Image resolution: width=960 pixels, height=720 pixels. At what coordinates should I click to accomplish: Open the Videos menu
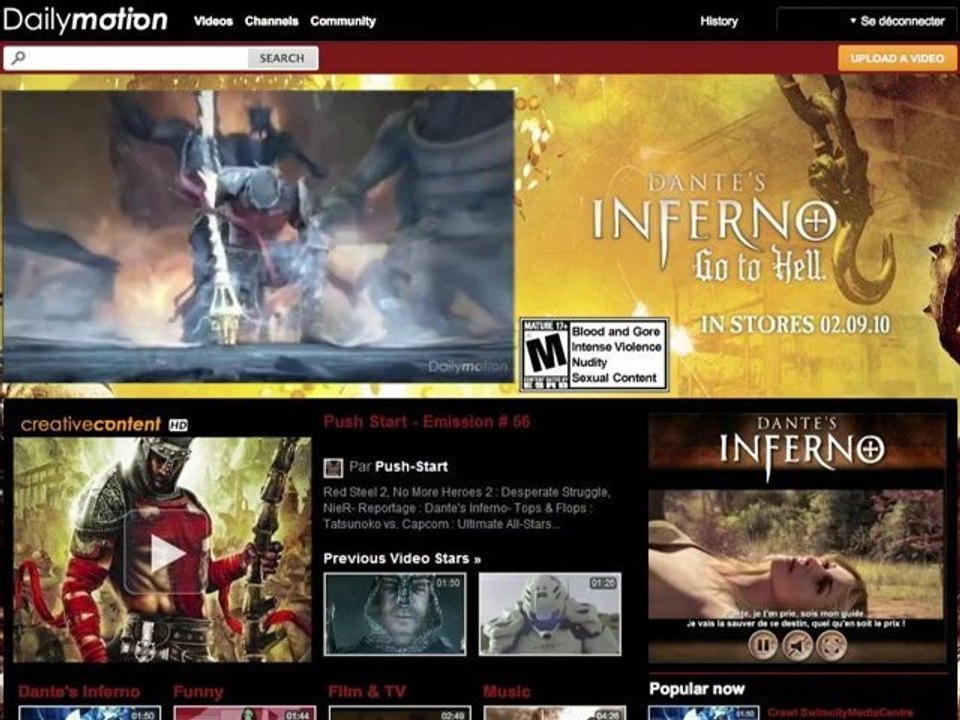point(213,21)
